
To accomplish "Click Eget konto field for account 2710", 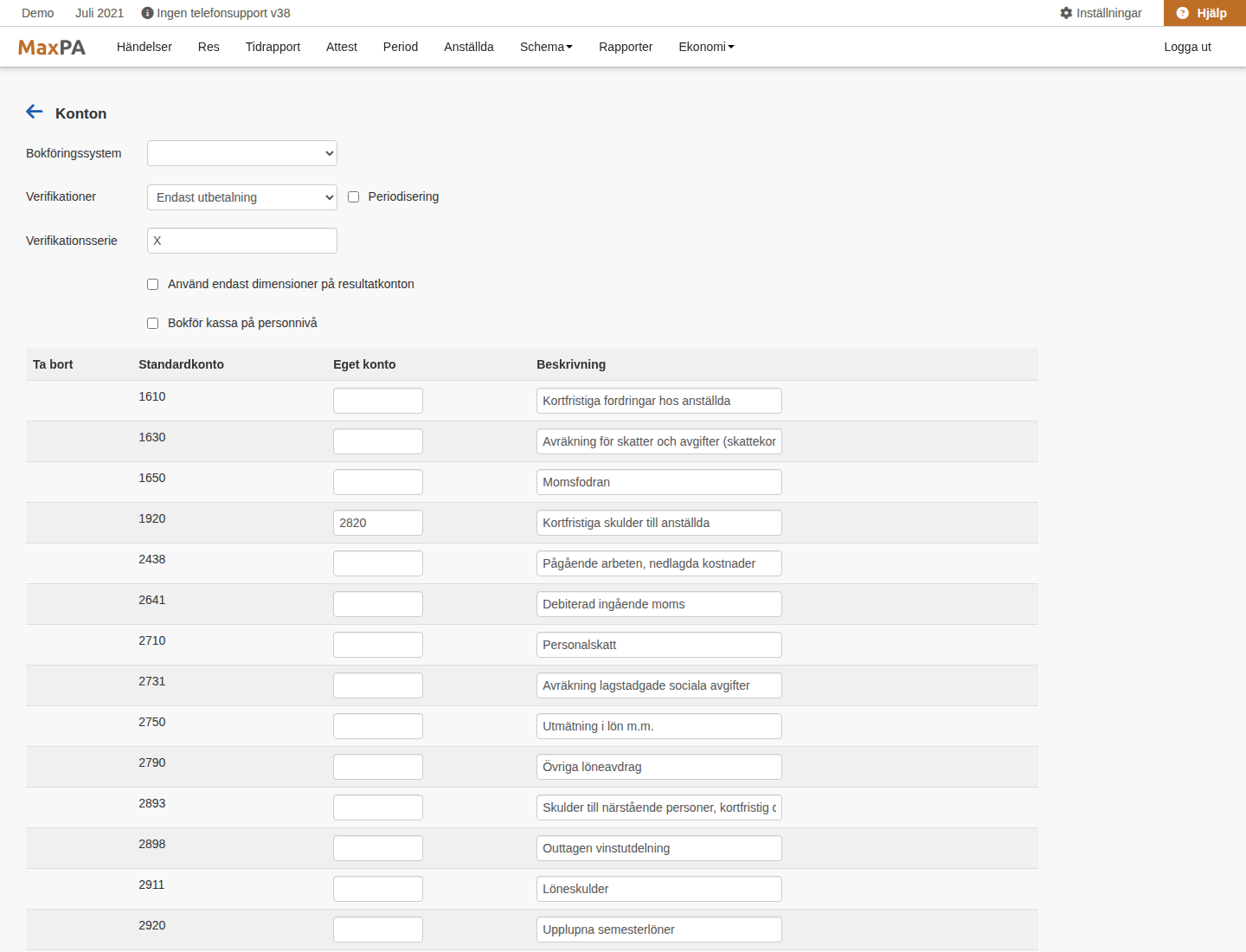I will click(x=378, y=645).
